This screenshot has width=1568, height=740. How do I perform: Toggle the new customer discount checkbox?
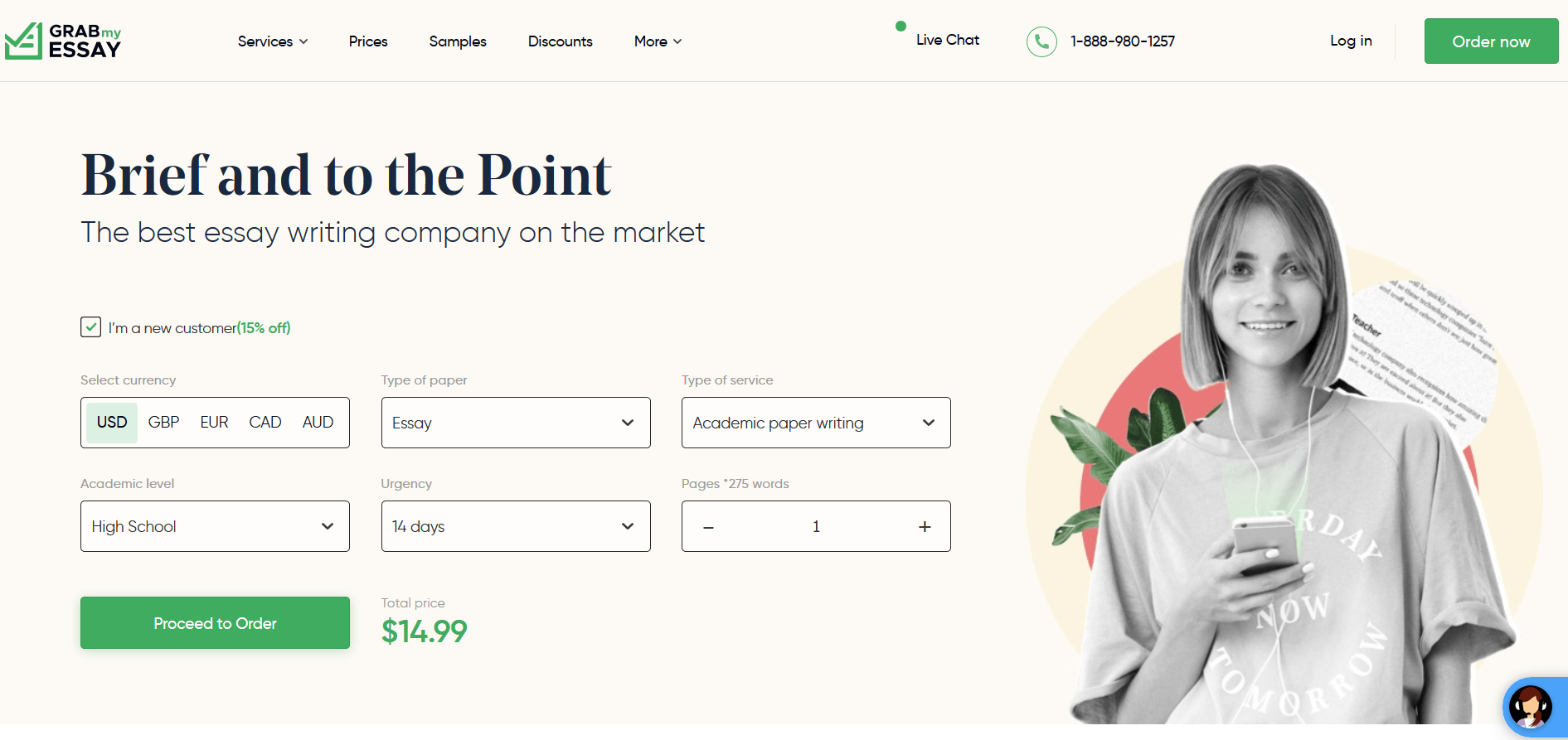pyautogui.click(x=91, y=327)
